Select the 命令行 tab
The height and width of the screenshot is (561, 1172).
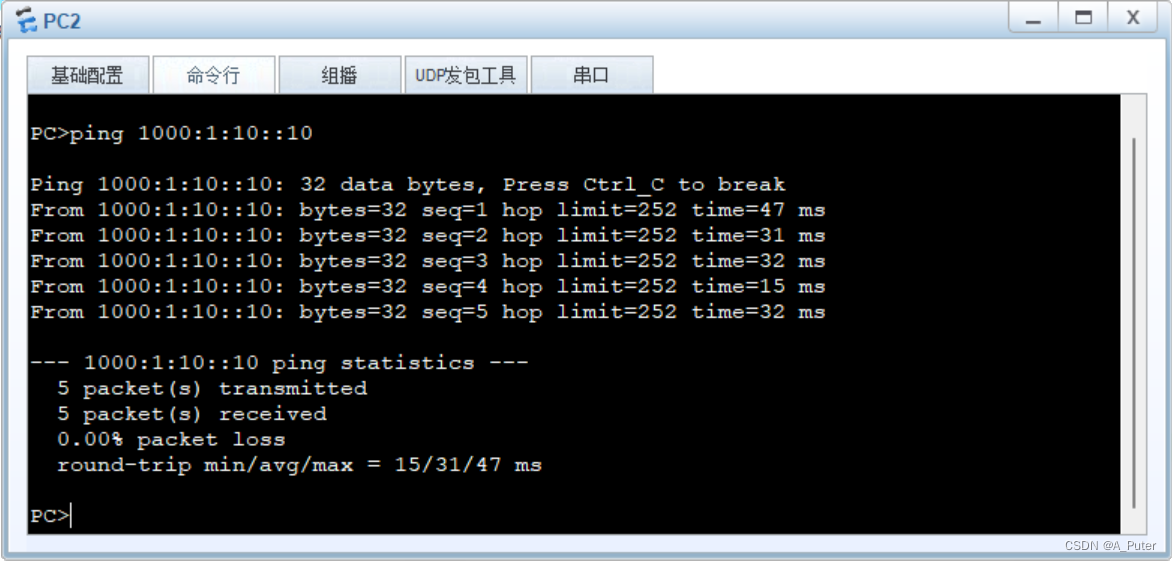click(x=213, y=76)
